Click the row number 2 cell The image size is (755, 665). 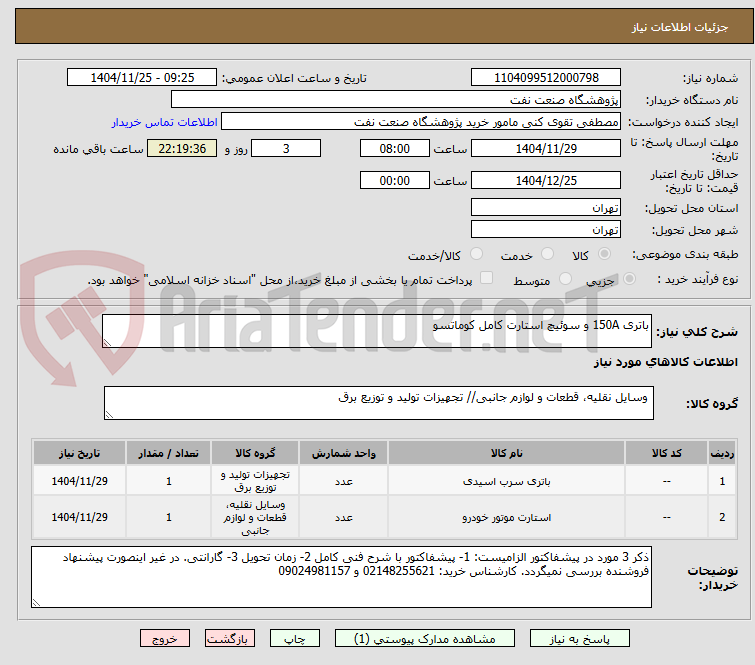722,517
